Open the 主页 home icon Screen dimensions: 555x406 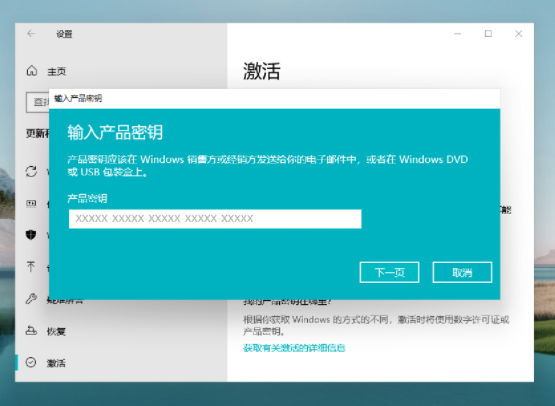click(32, 71)
